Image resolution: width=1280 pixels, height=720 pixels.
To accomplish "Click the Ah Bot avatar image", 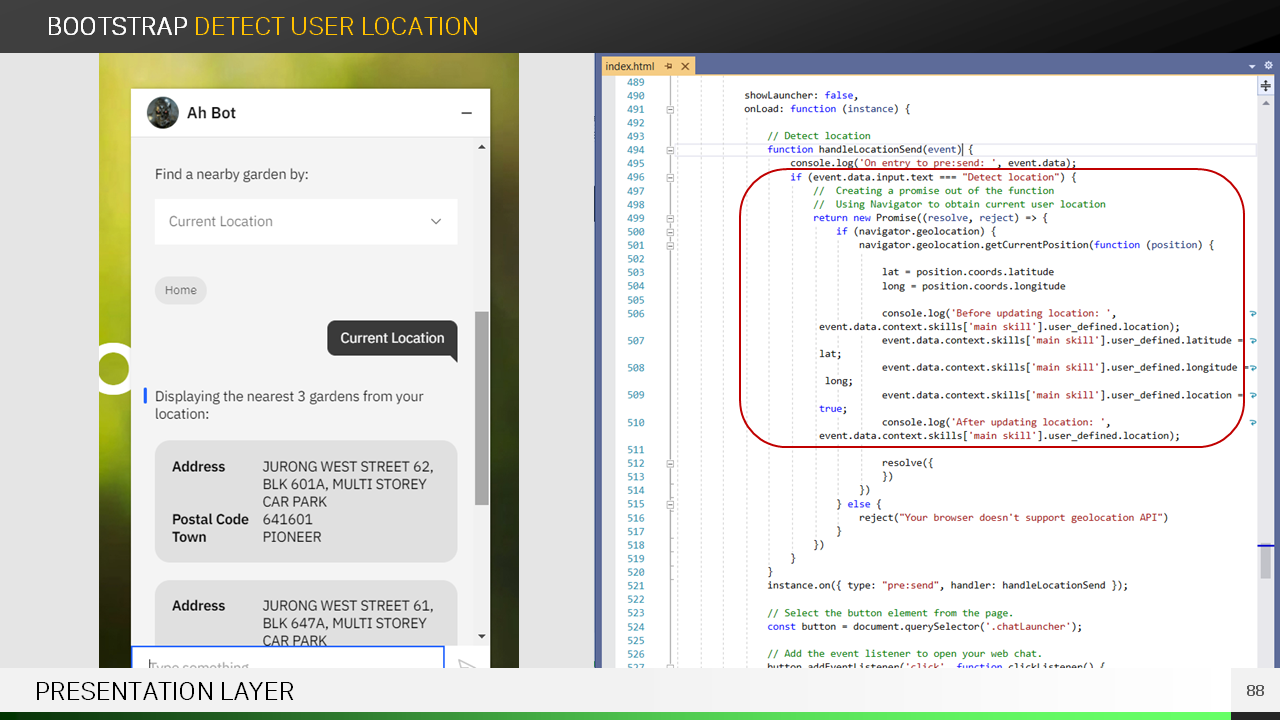I will [x=163, y=113].
